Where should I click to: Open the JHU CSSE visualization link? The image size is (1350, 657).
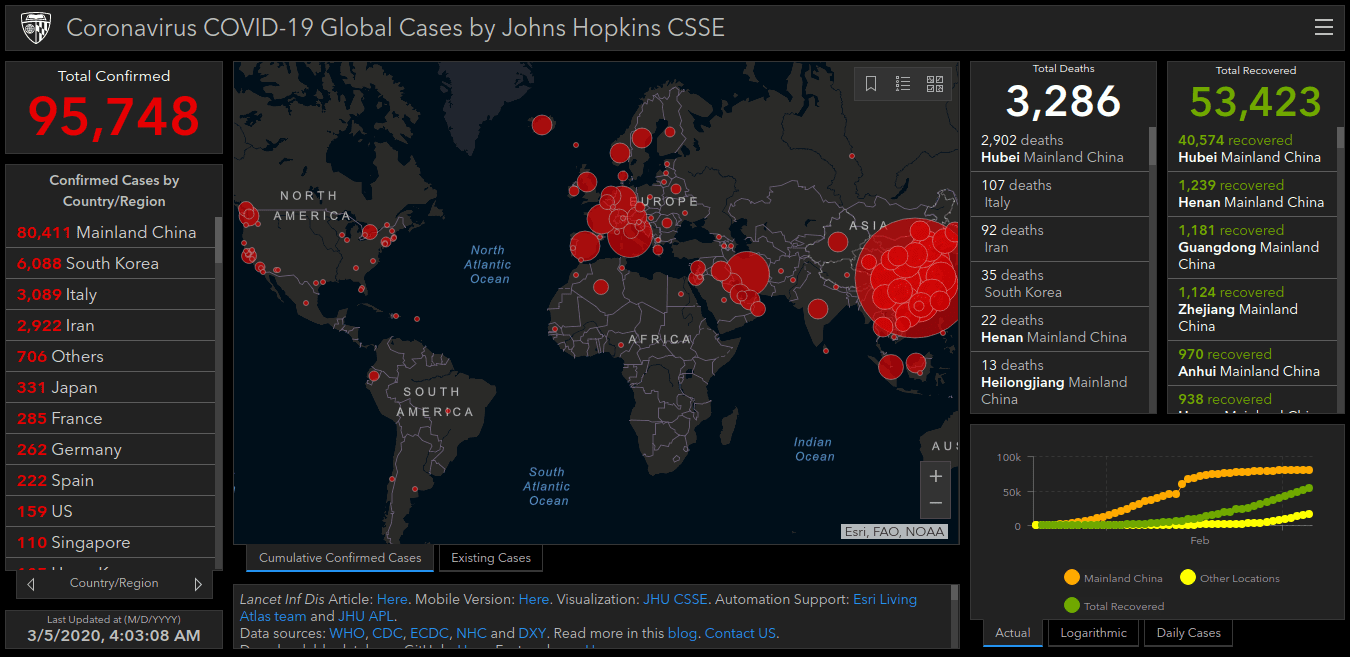point(675,600)
